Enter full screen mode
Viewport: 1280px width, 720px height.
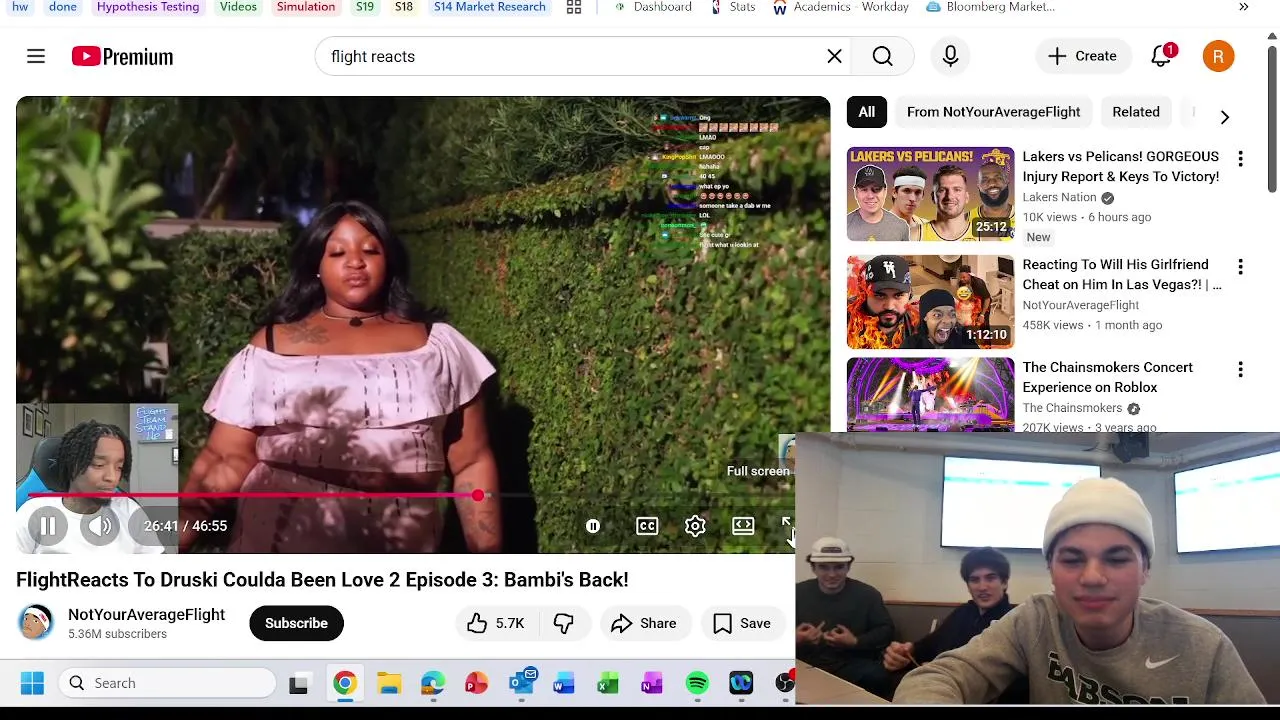787,526
